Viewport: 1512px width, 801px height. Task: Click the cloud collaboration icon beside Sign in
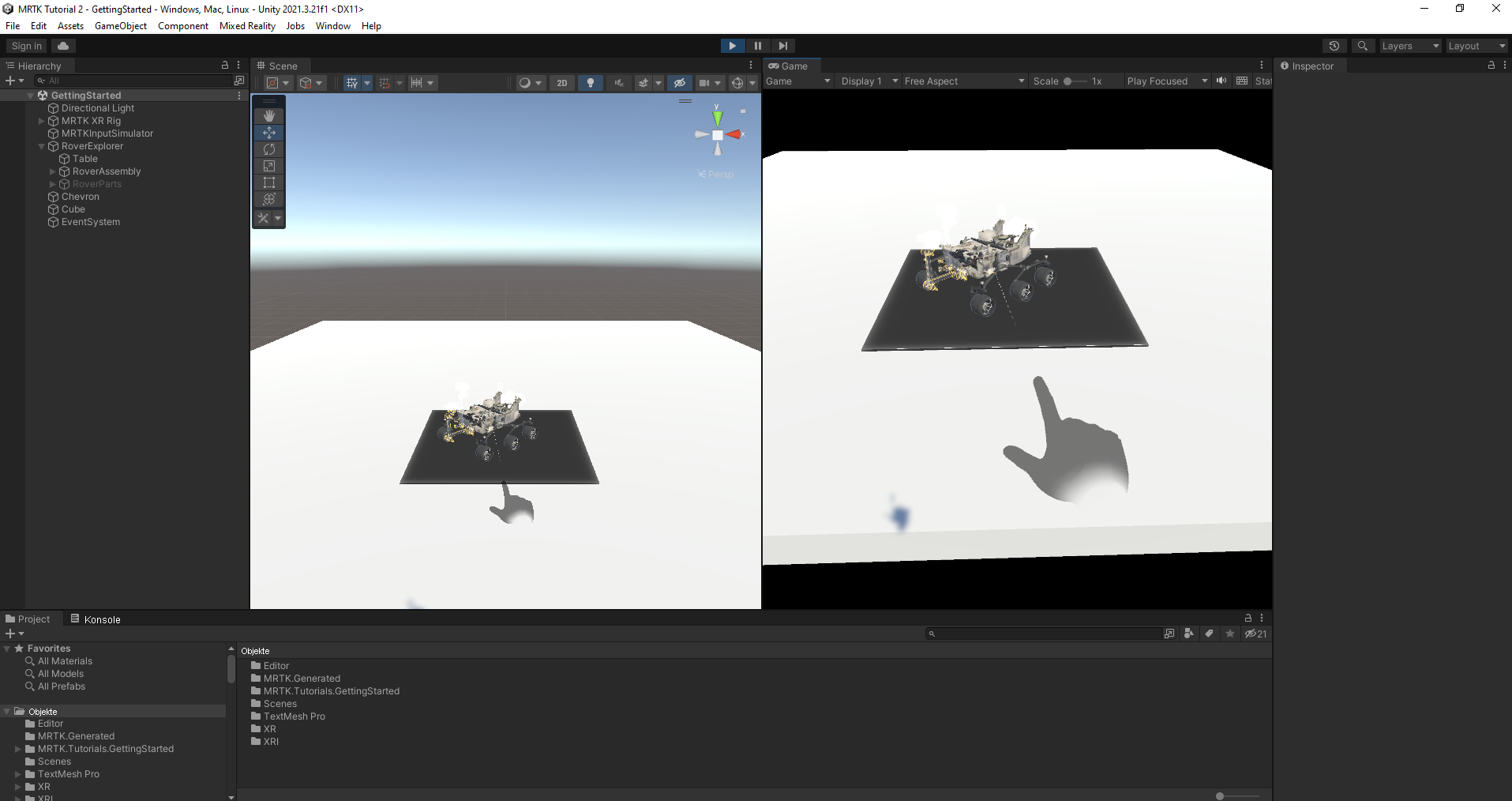click(x=62, y=45)
